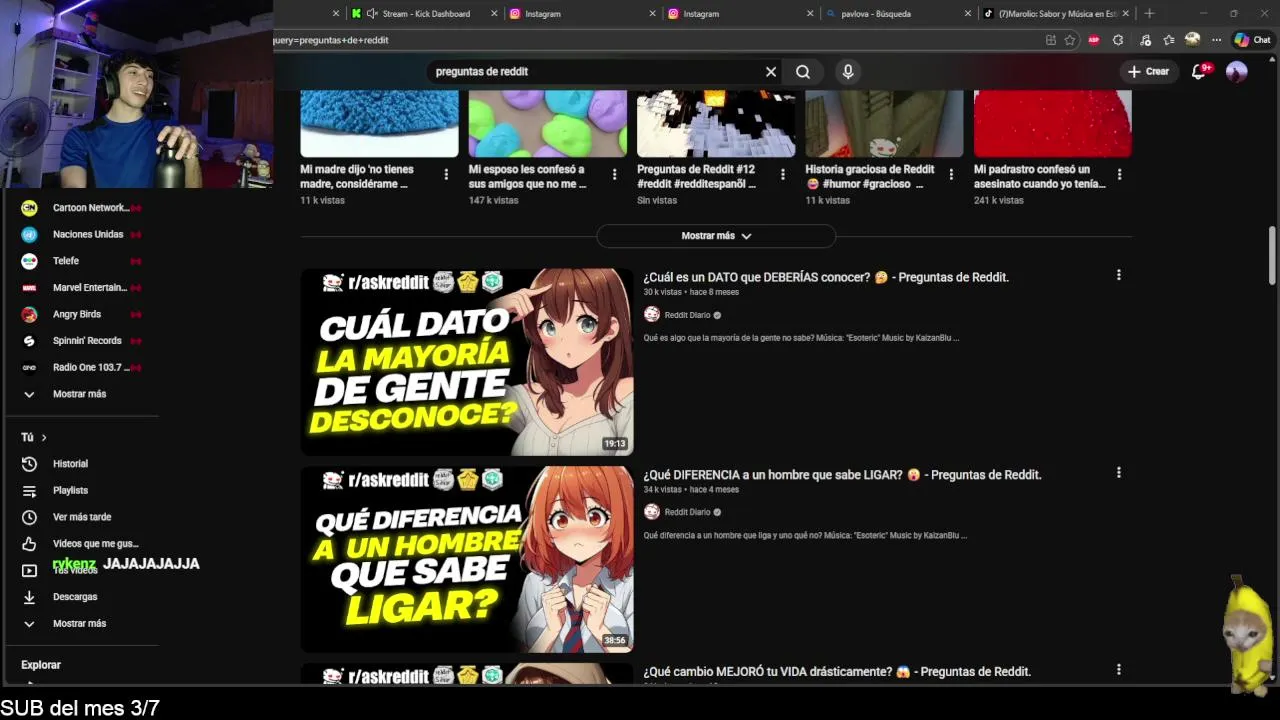The image size is (1280, 720).
Task: Open '¿Qué cambio MEJORÓ tu VIDA drásticamente?' title
Action: point(837,672)
